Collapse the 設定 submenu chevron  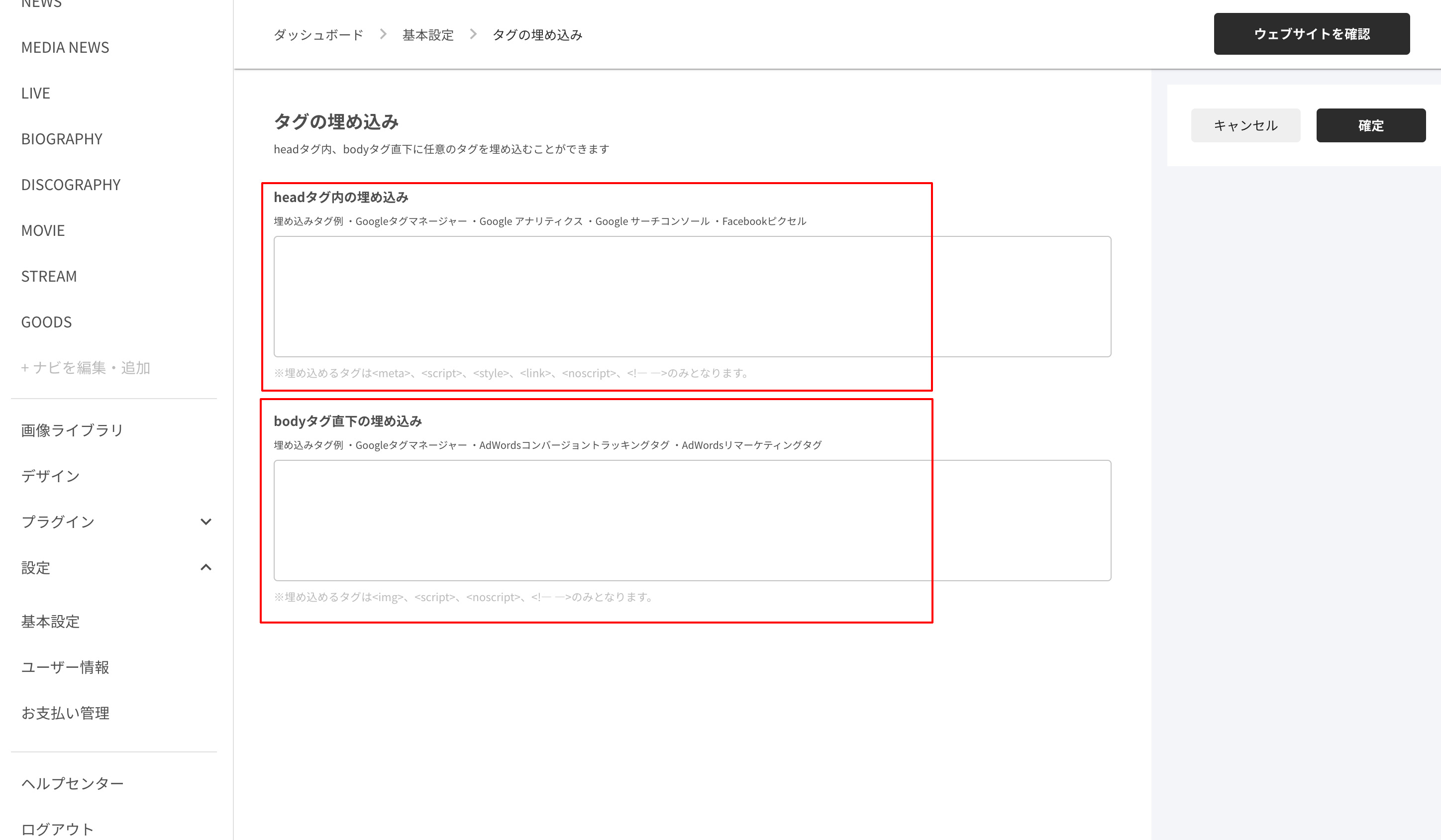206,567
